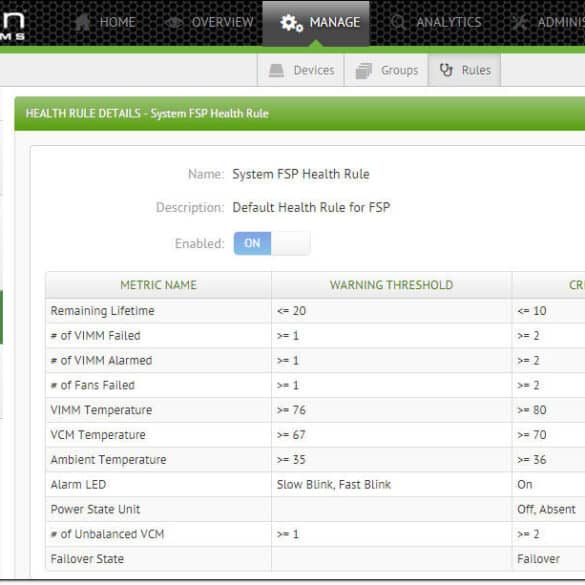Click the Groups stacked-pages icon
Viewport: 585px width, 585px height.
(364, 71)
